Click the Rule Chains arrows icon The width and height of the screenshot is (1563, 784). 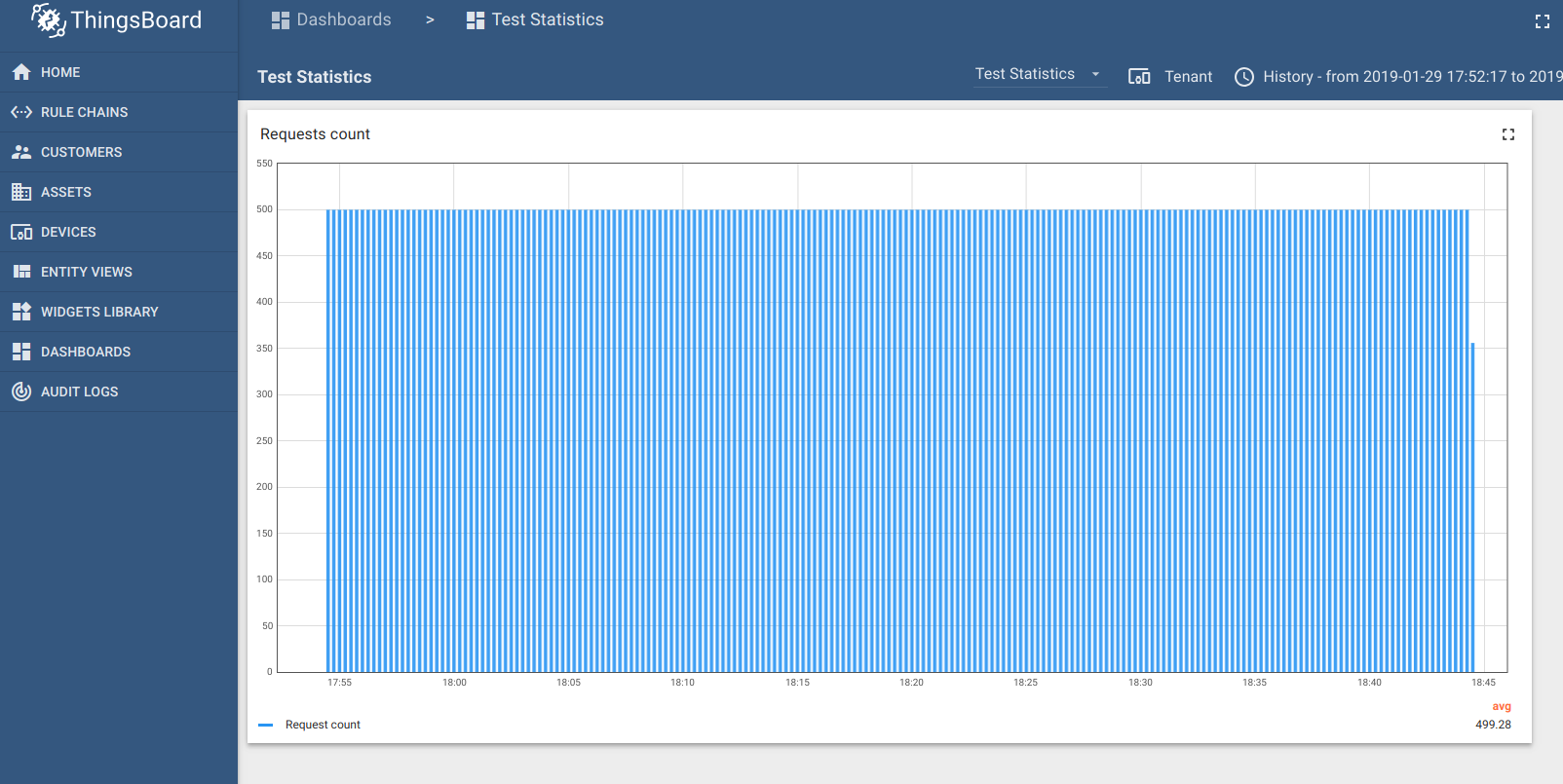(x=21, y=112)
